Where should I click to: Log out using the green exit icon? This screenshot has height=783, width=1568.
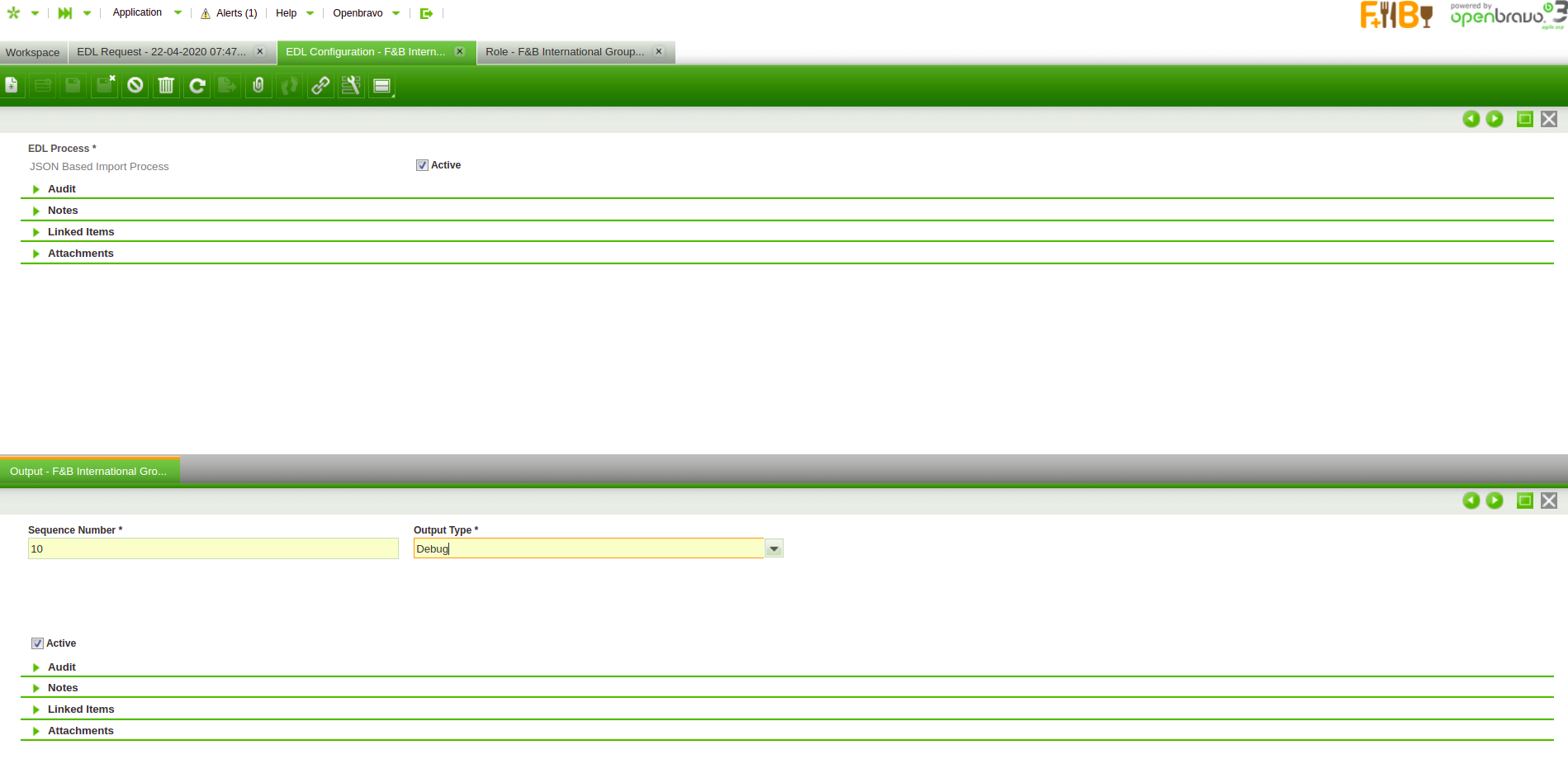[x=427, y=13]
